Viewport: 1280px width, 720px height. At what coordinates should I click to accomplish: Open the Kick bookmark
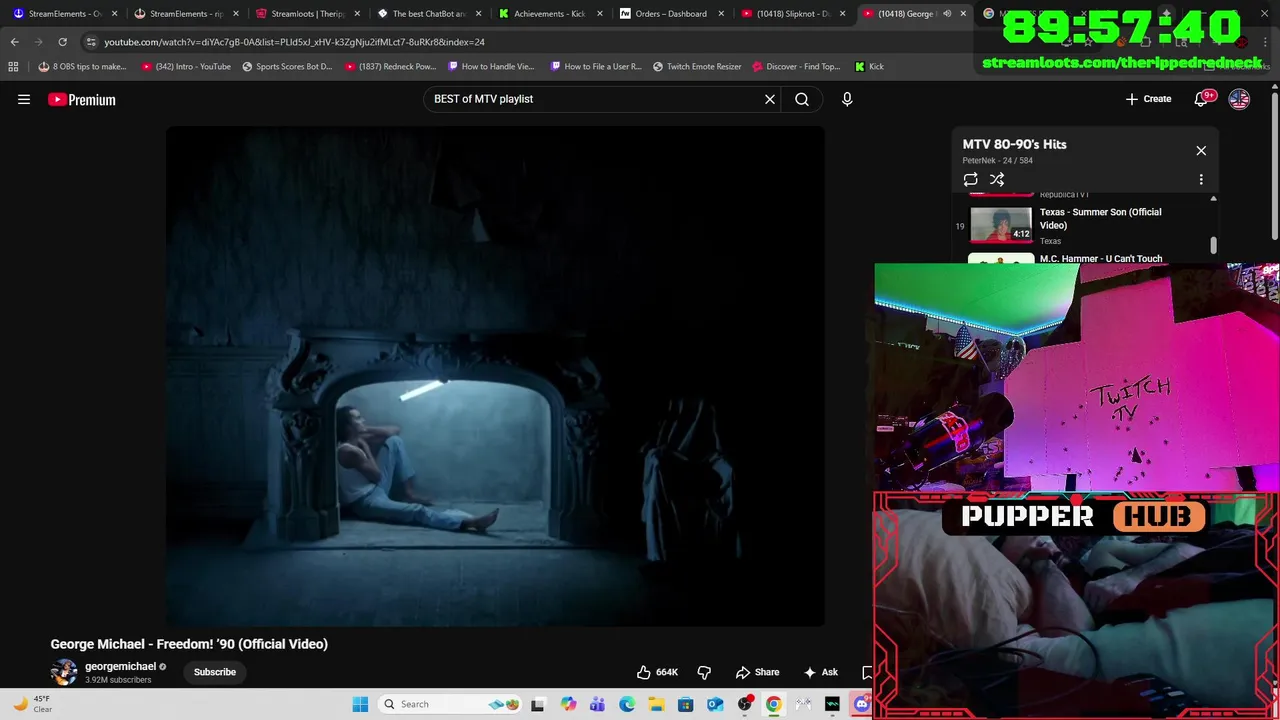pyautogui.click(x=869, y=66)
